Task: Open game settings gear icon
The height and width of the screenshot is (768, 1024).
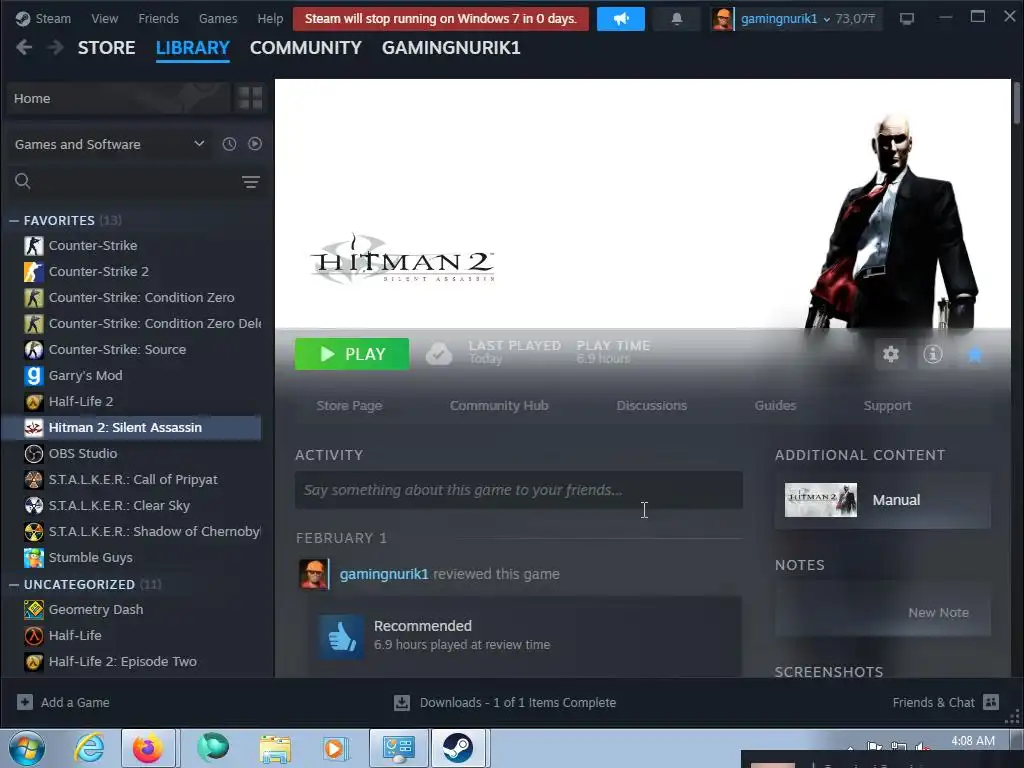Action: [x=891, y=354]
